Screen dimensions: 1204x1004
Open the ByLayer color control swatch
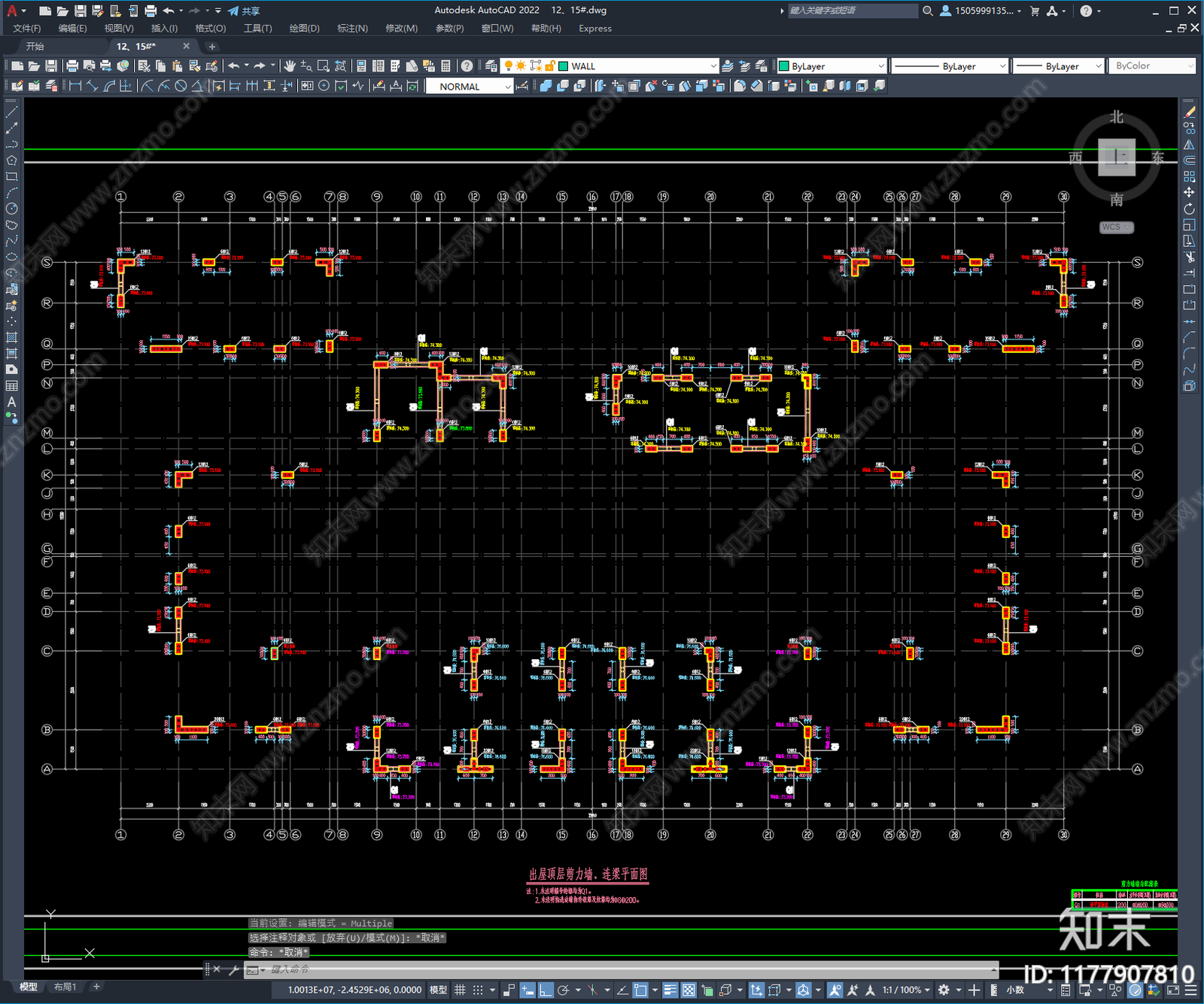tap(831, 66)
